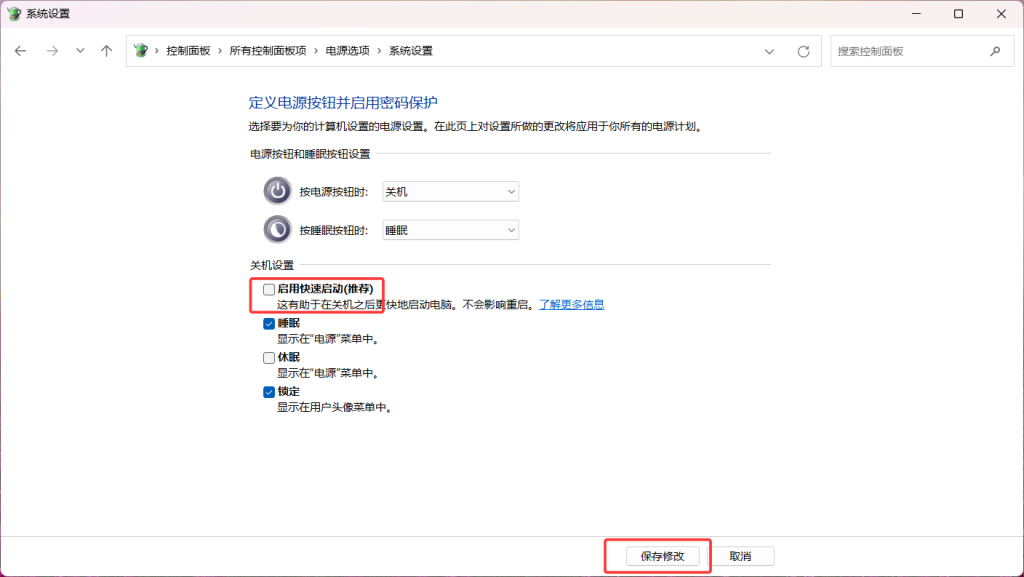Maximize the 系统设置 window
This screenshot has height=577, width=1024.
coord(958,14)
